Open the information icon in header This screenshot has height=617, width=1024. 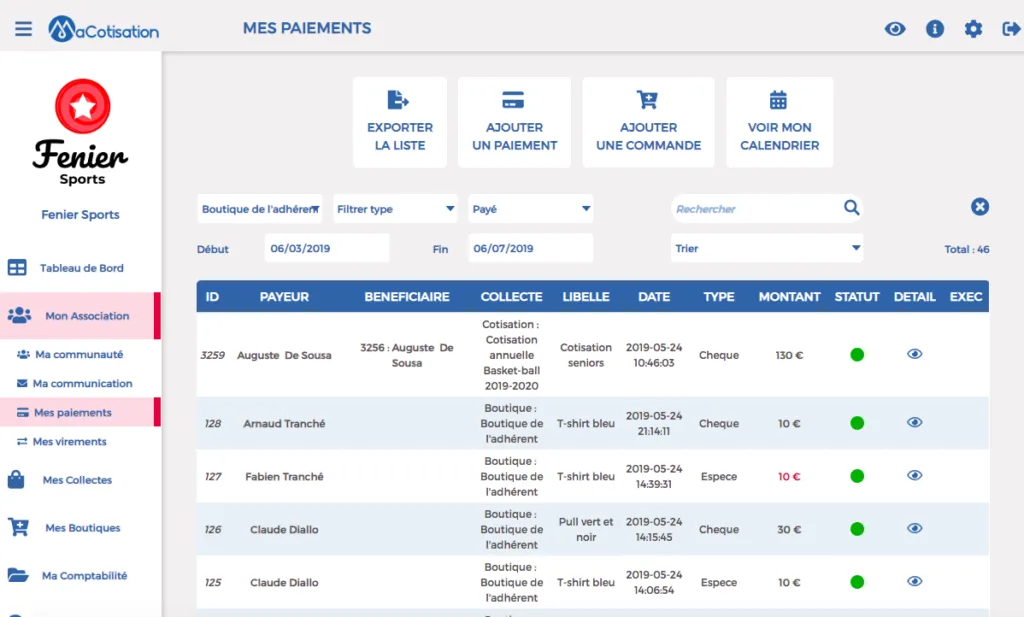click(935, 29)
